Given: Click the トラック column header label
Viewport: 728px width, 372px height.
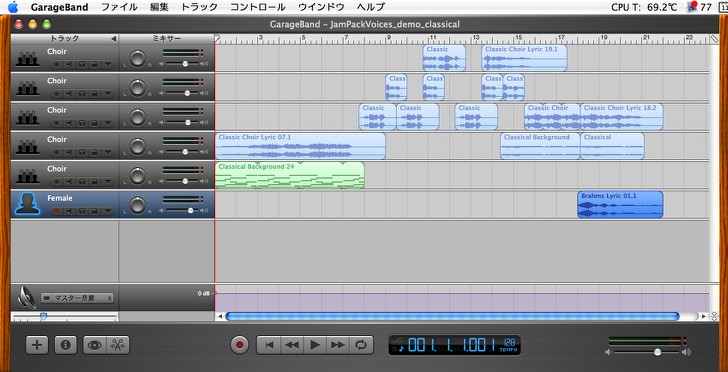Looking at the screenshot, I should 65,39.
